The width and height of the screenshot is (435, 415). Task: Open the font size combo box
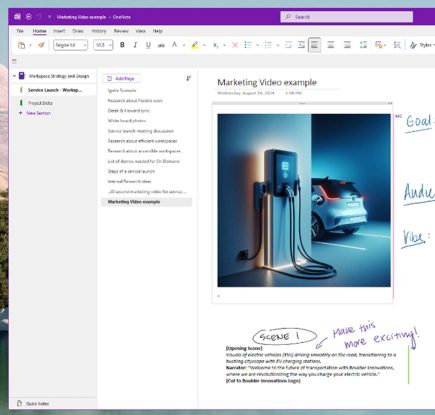click(x=103, y=45)
